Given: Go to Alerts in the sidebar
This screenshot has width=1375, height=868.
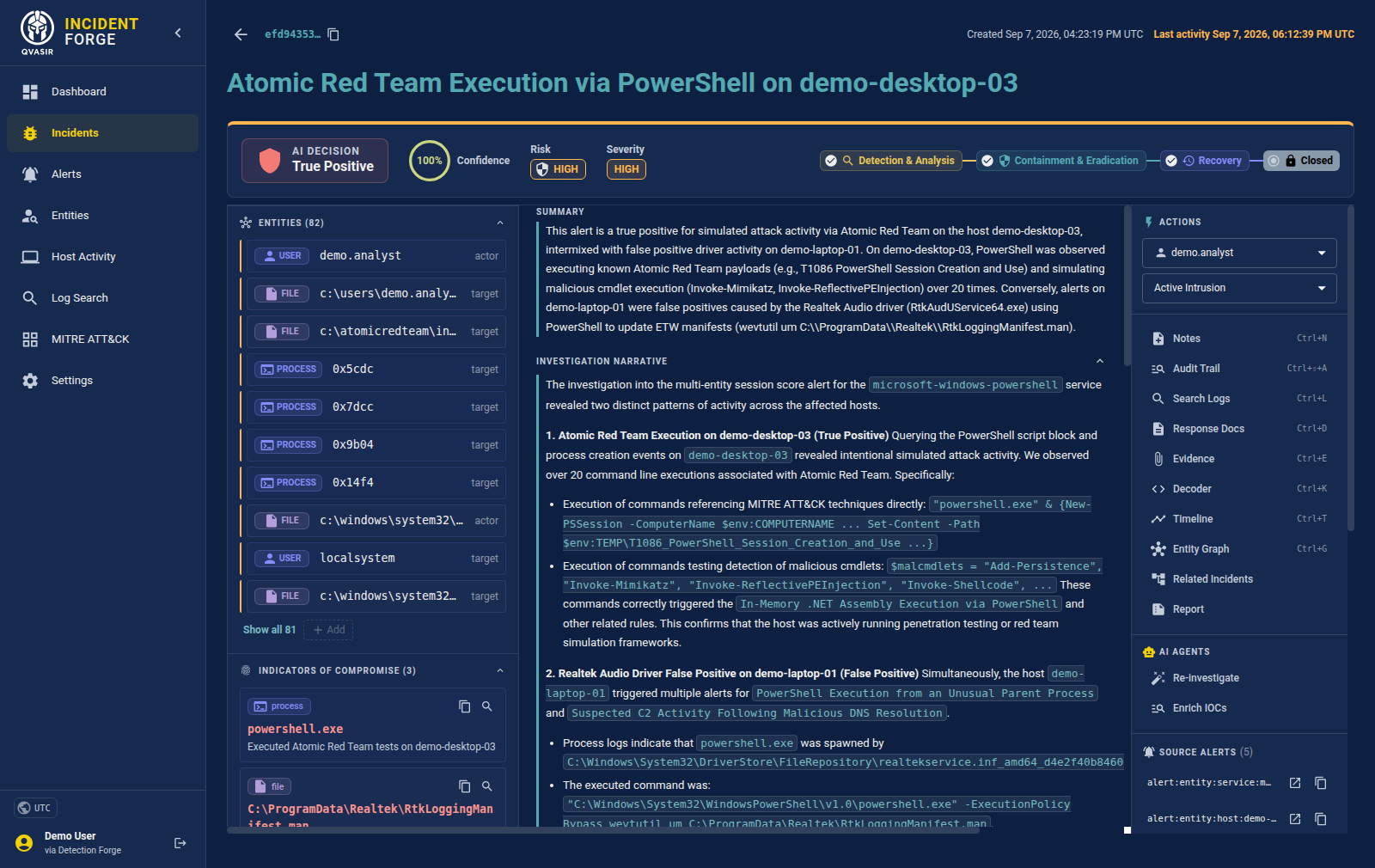Looking at the screenshot, I should 102,174.
